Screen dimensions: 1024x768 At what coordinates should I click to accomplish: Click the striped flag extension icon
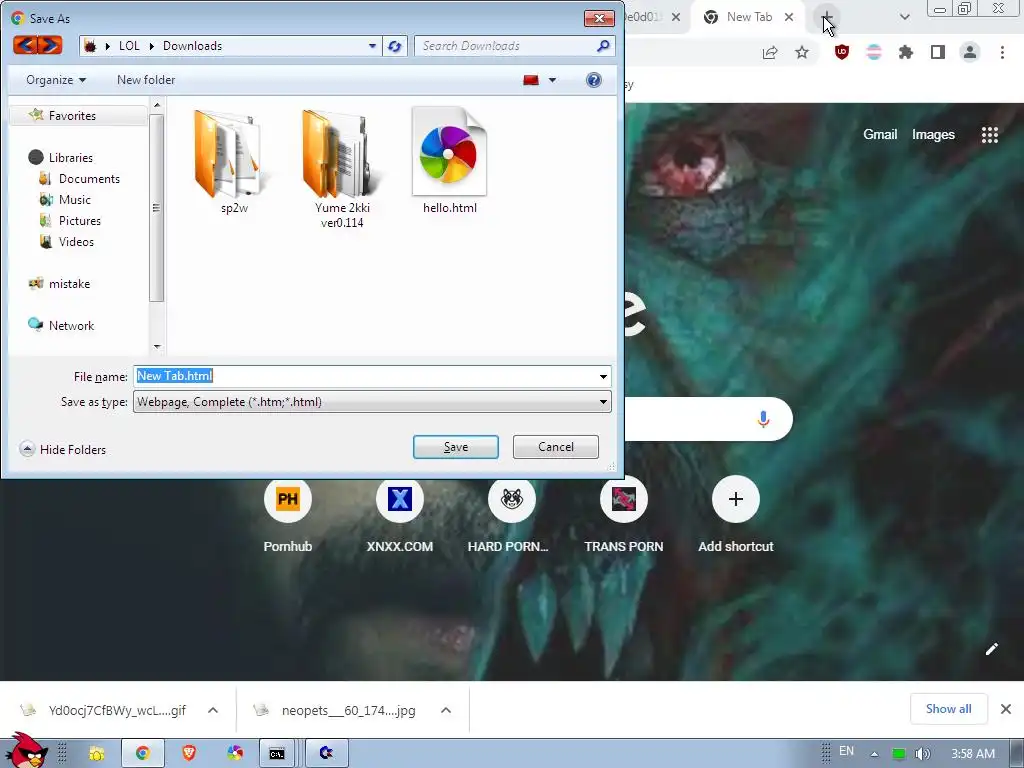pos(874,52)
